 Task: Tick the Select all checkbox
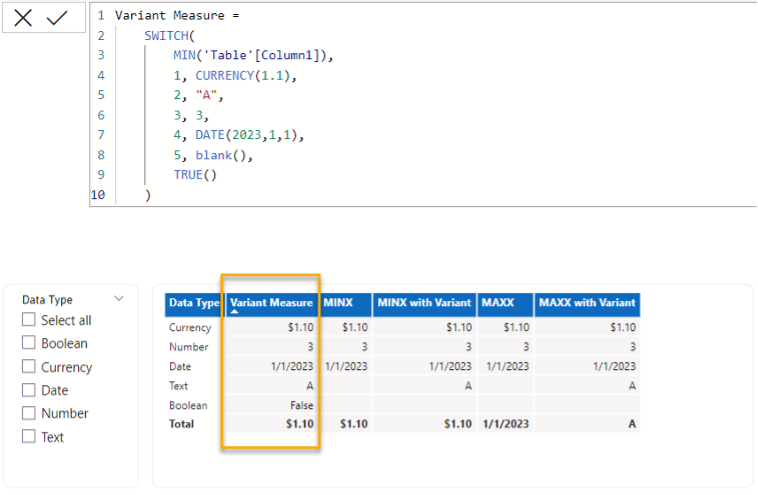[x=29, y=320]
